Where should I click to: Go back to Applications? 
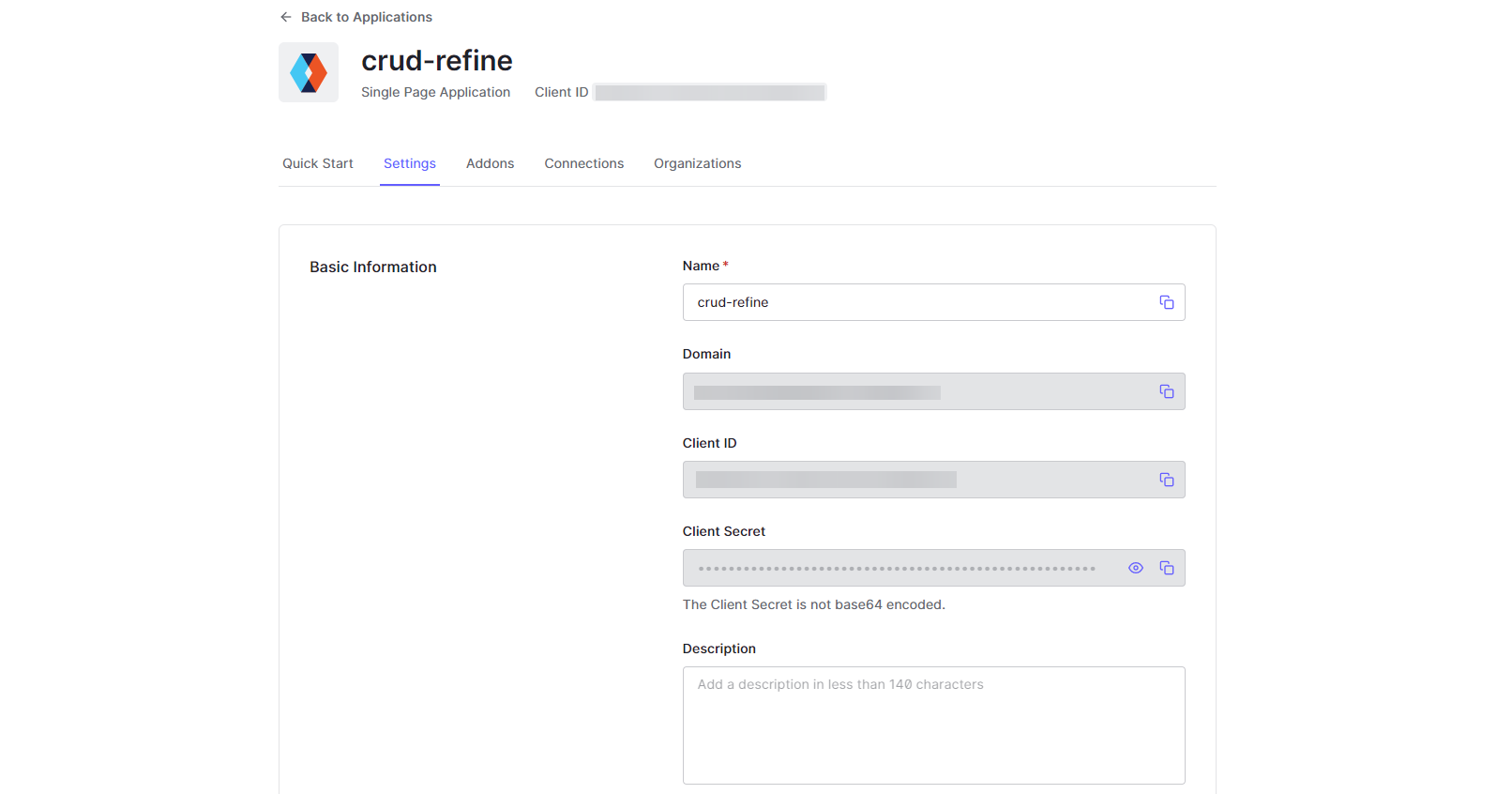pyautogui.click(x=367, y=17)
